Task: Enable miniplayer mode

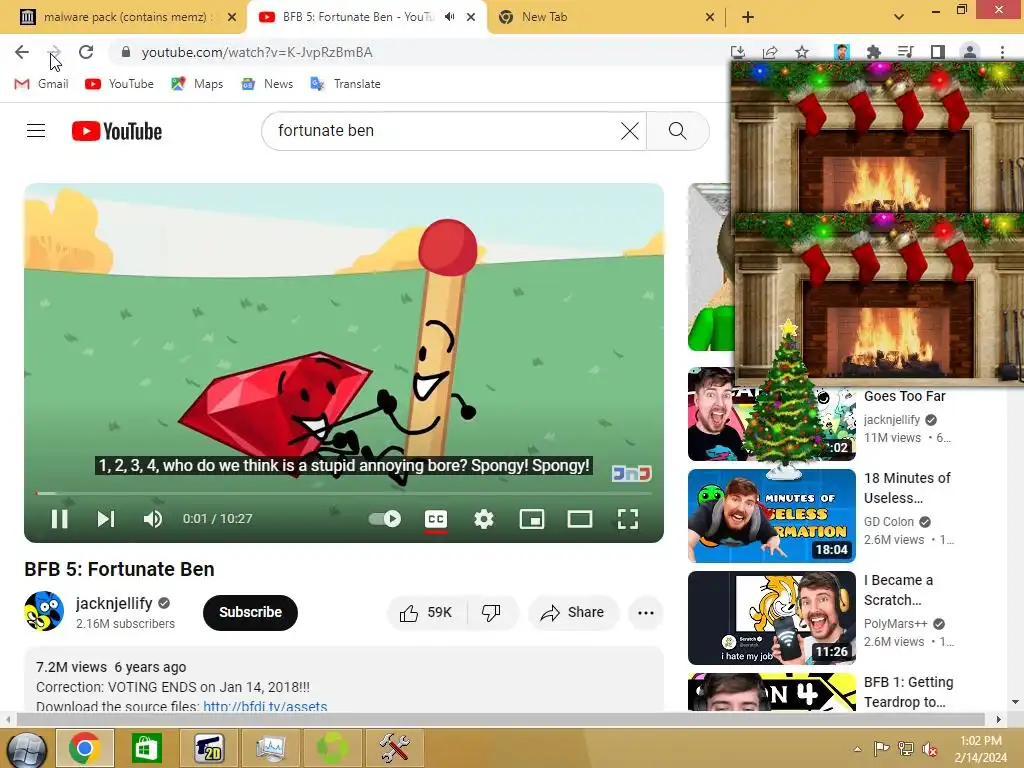Action: (532, 519)
